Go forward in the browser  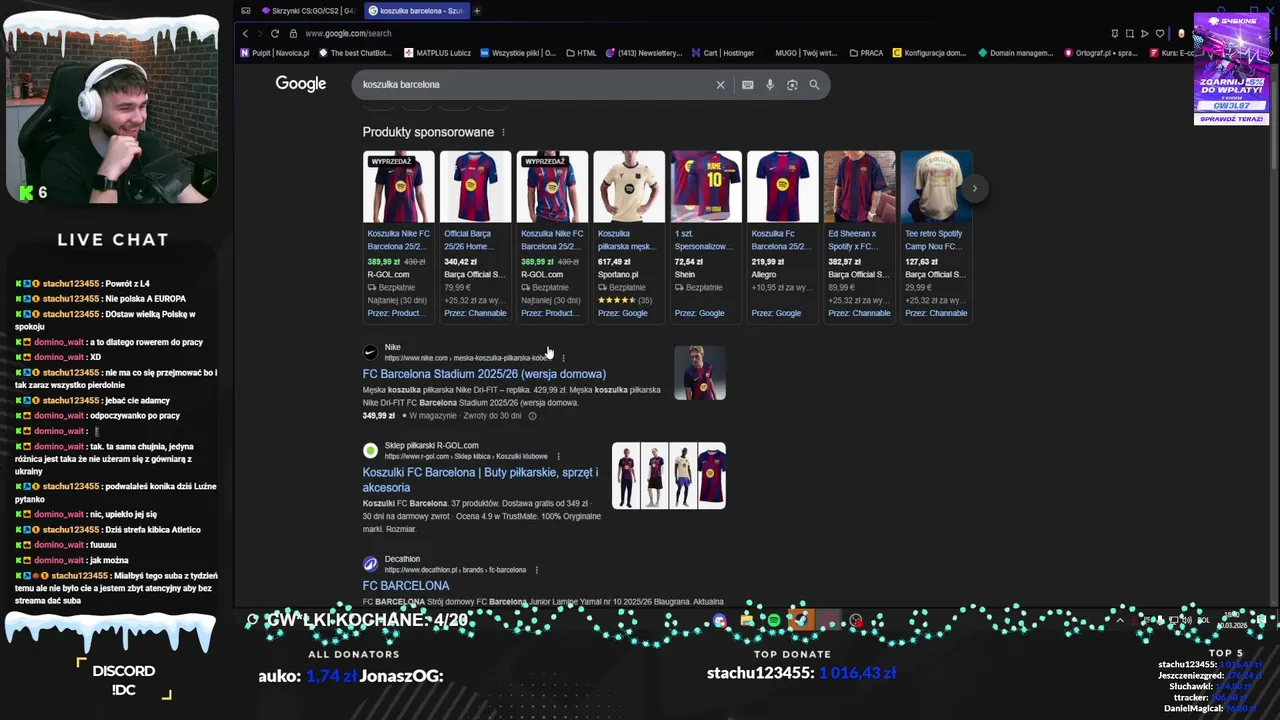[260, 33]
